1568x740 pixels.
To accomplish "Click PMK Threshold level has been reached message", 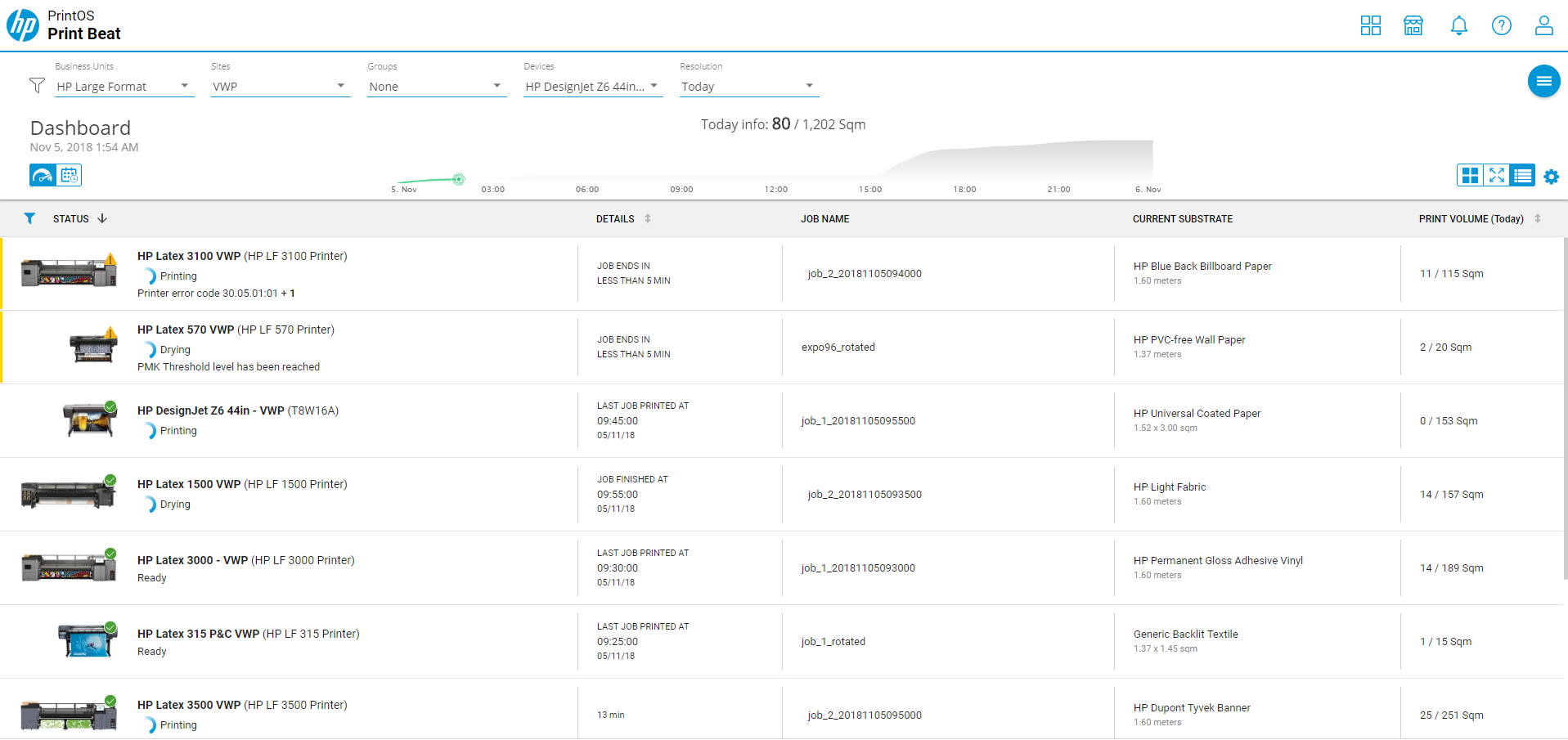I will [228, 367].
